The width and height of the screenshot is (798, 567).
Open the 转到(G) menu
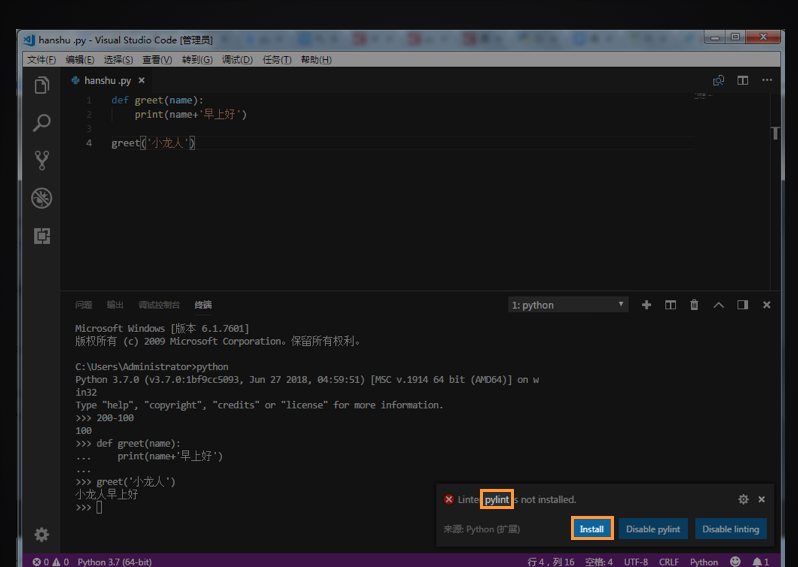tap(197, 60)
